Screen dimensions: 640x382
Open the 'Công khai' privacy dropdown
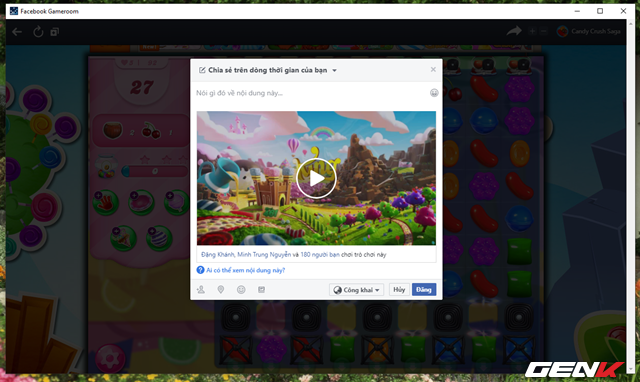356,290
